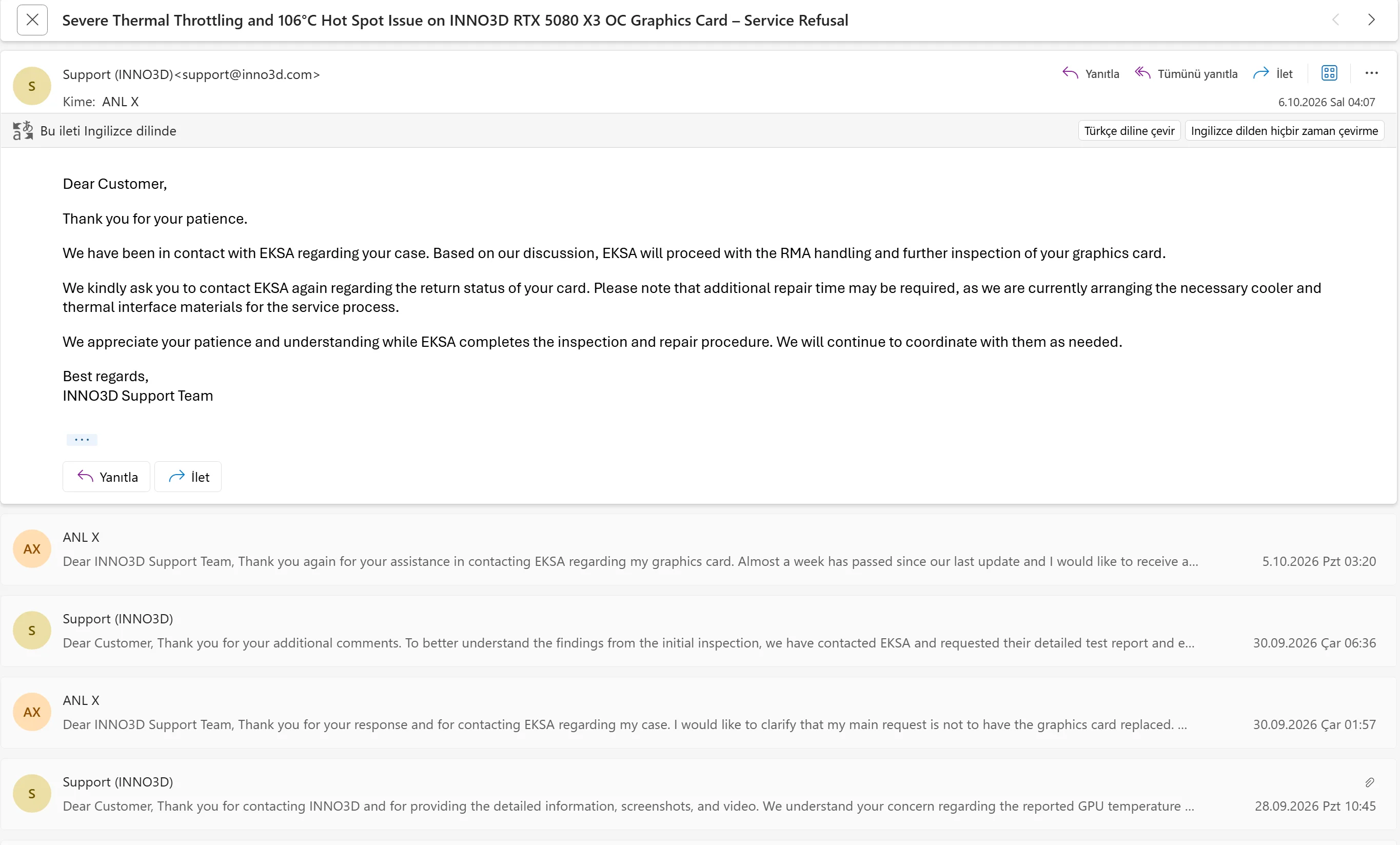Click 'Dear Customer,' greeting line
The width and height of the screenshot is (1400, 845).
[x=115, y=184]
